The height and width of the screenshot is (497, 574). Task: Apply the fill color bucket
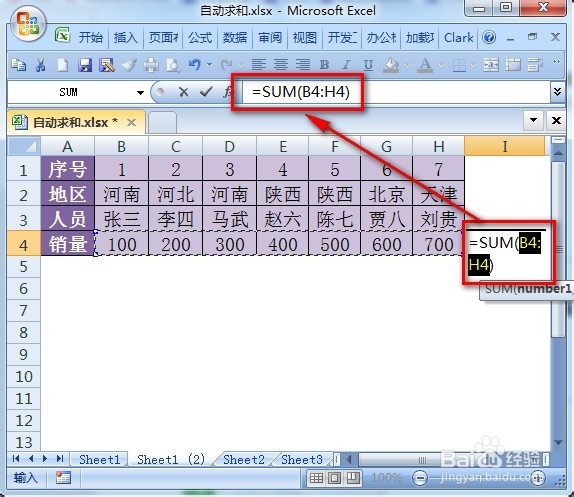click(x=391, y=65)
